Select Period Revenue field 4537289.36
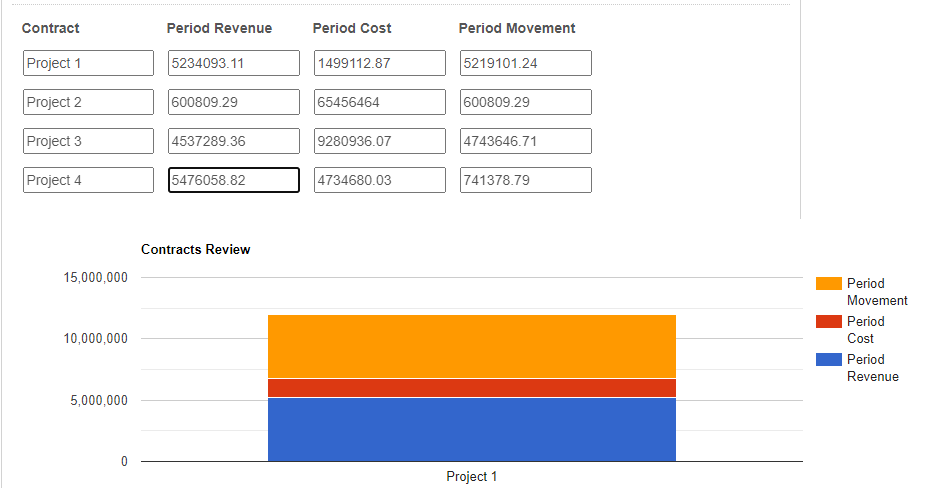Viewport: 936px width, 488px height. pyautogui.click(x=234, y=141)
